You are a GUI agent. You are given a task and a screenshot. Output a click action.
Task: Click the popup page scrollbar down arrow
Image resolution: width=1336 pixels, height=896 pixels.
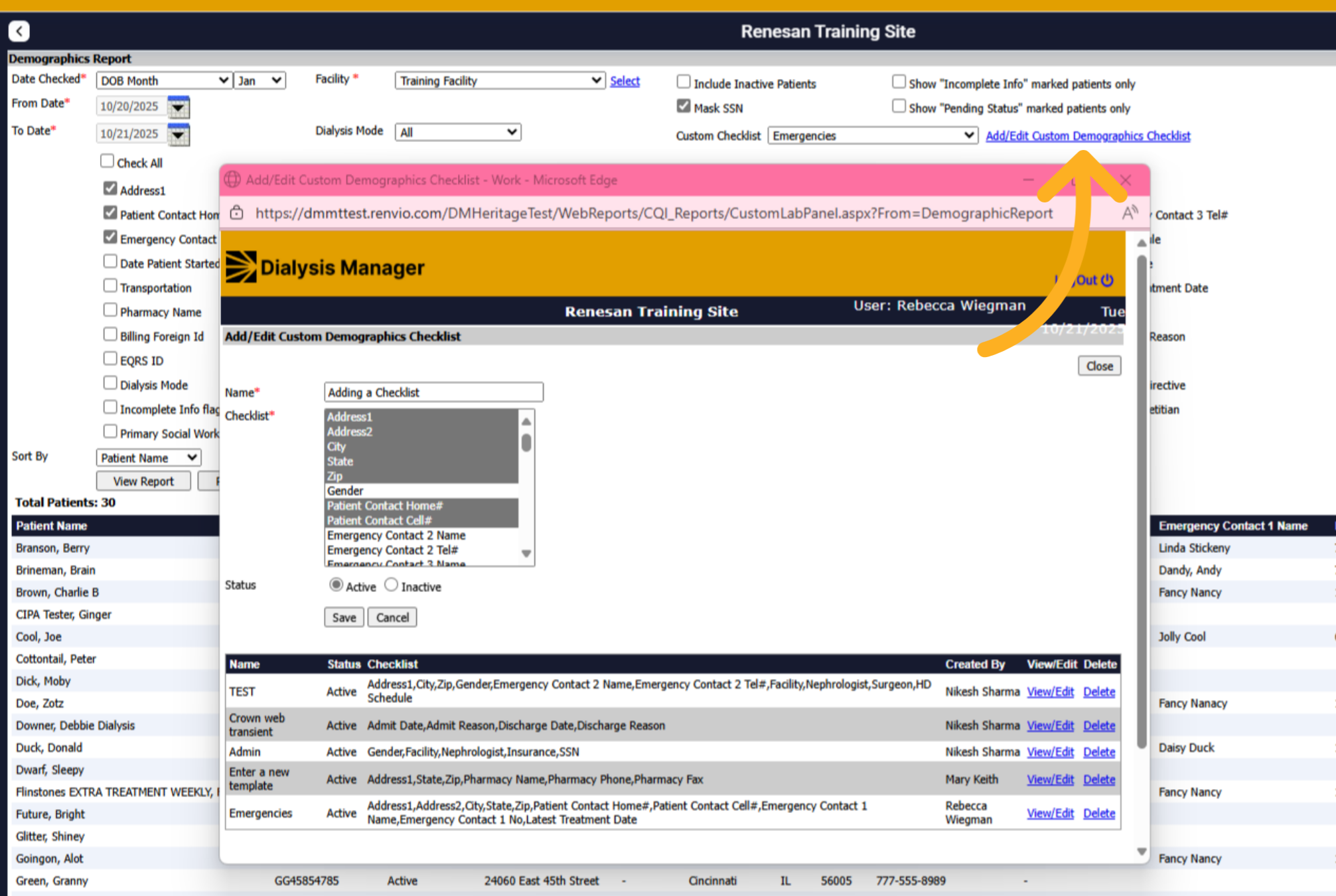(x=1142, y=851)
